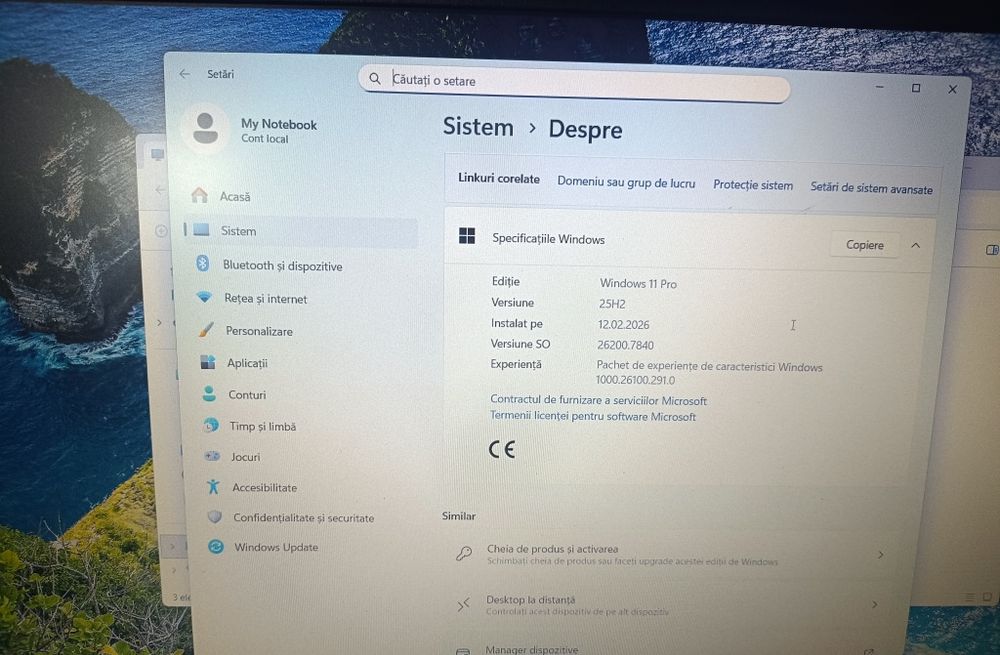Collapse the Specificațiile Windows section

pyautogui.click(x=916, y=246)
